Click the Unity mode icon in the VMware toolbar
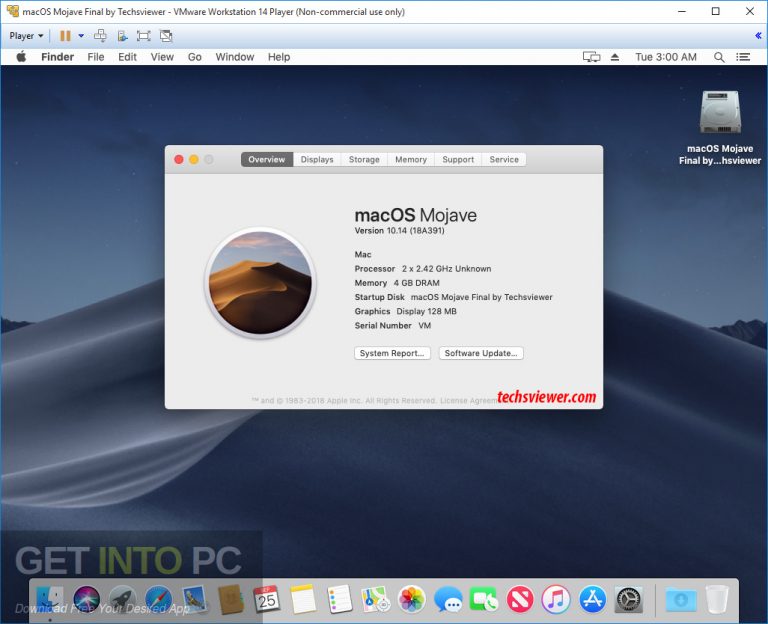 [x=166, y=36]
